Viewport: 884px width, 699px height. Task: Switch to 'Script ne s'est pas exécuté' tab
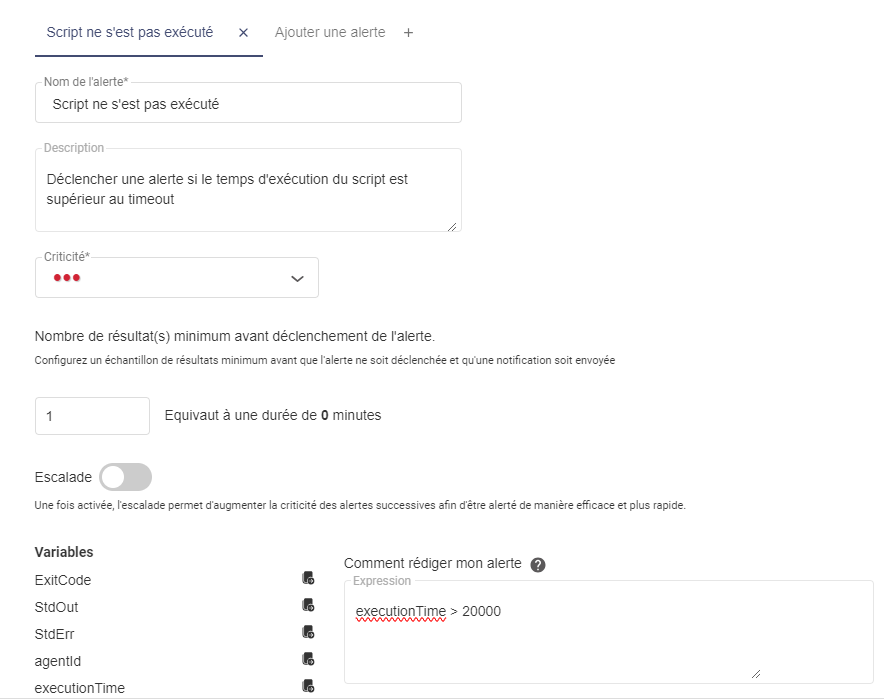pos(130,33)
